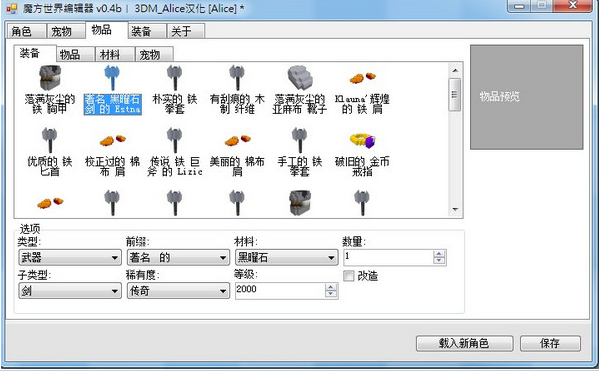The width and height of the screenshot is (599, 371).
Task: Switch to the top-level 宠物 tab
Action: tap(65, 31)
